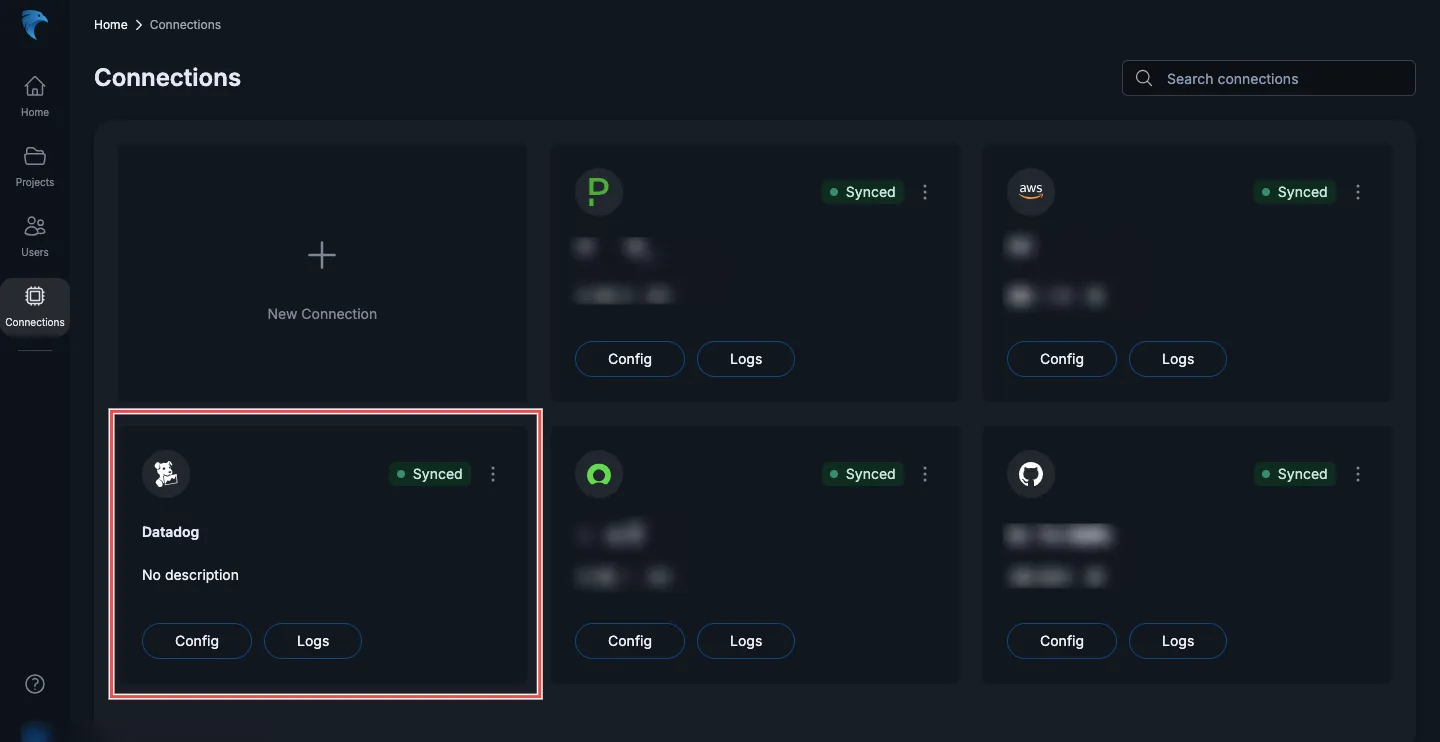
Task: Open Home in the sidebar
Action: pyautogui.click(x=35, y=96)
